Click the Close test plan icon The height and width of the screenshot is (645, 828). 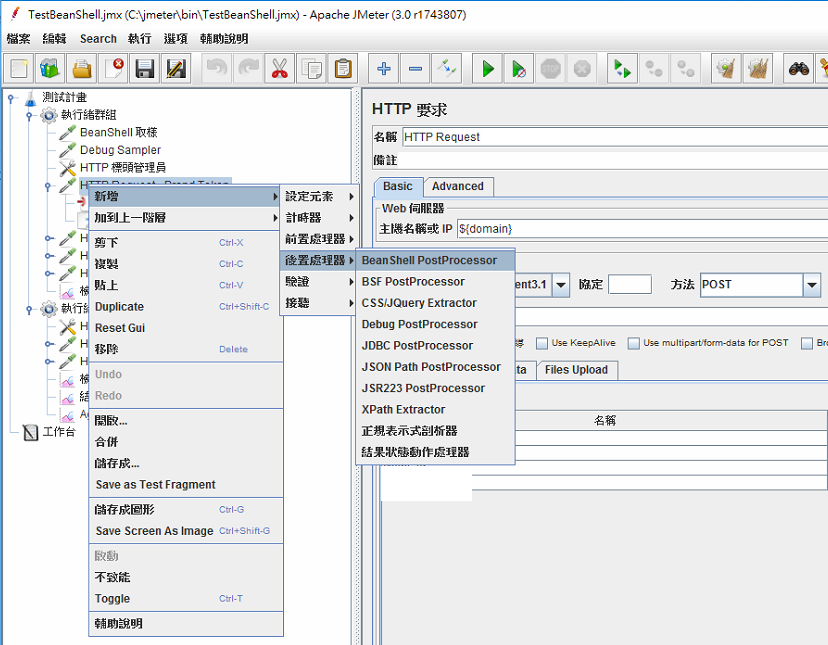tap(114, 69)
